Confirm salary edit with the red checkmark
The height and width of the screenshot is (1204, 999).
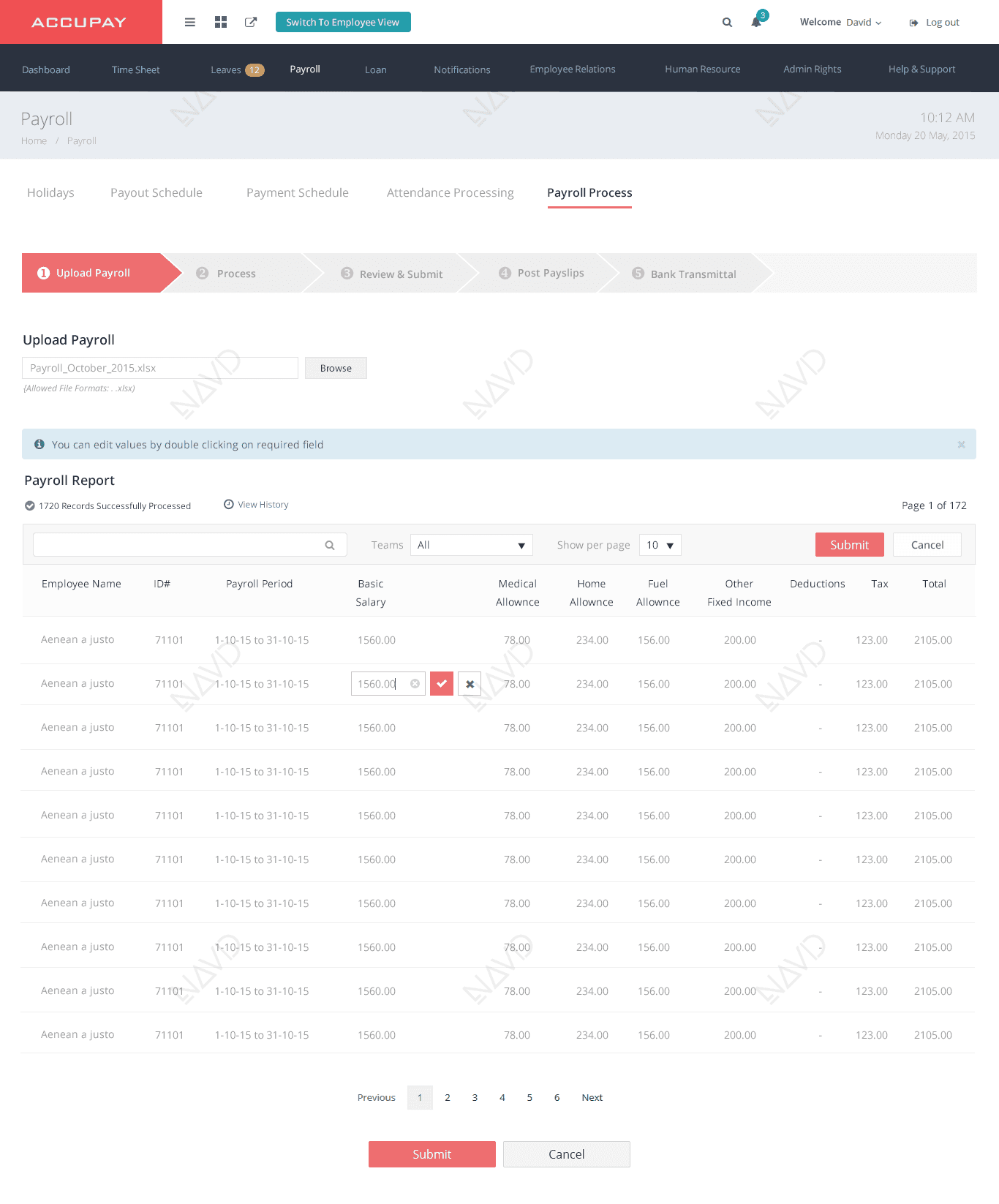(442, 683)
